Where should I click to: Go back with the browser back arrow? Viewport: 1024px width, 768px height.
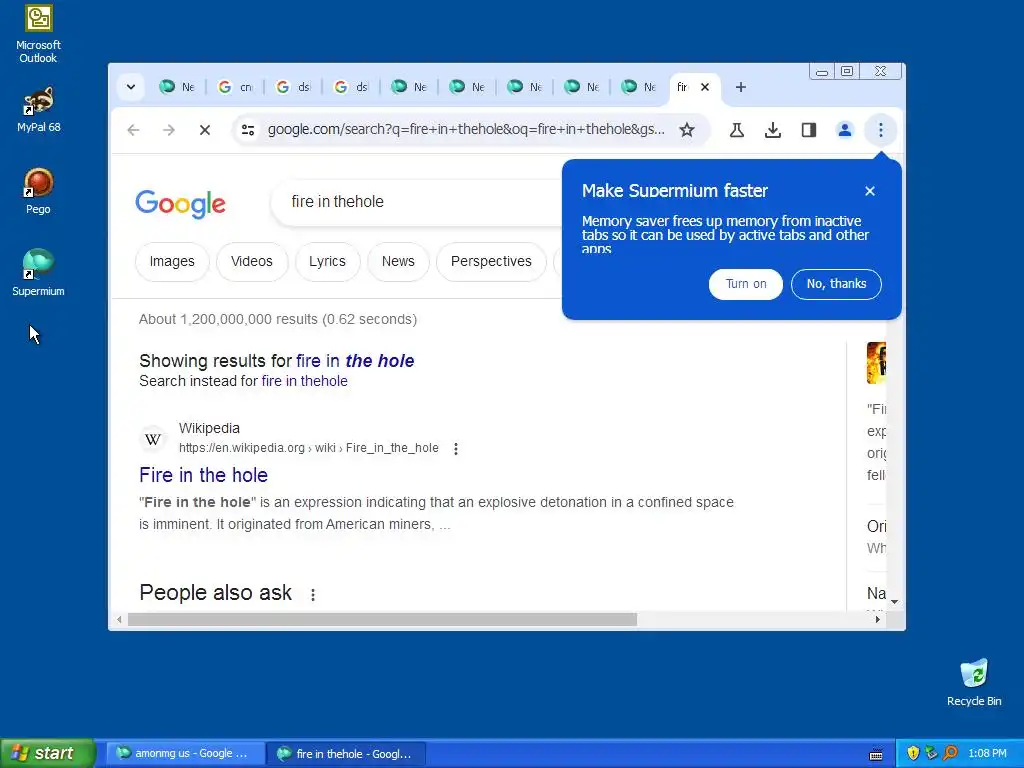pyautogui.click(x=133, y=130)
